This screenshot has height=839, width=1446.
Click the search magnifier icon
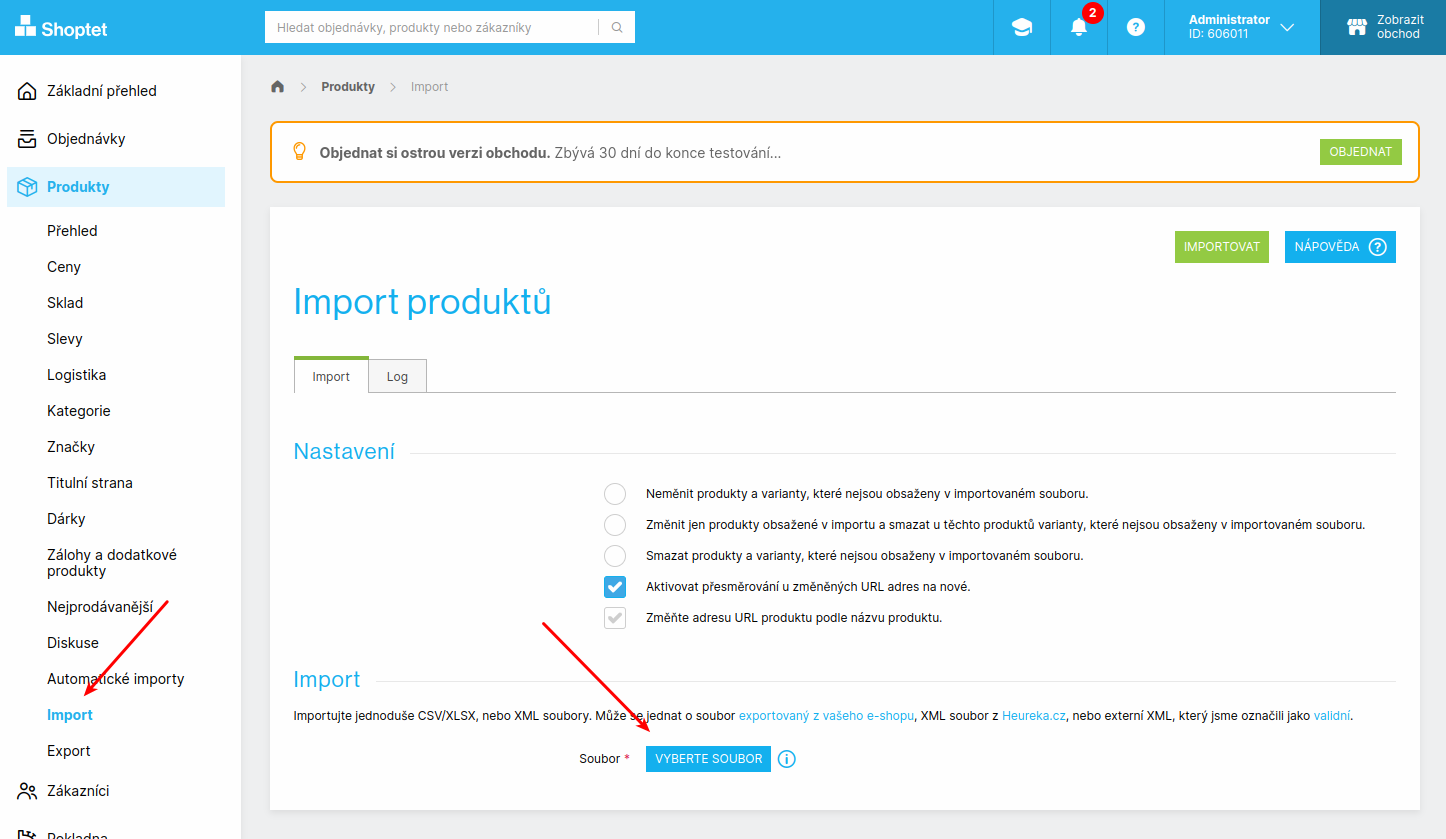pyautogui.click(x=617, y=28)
